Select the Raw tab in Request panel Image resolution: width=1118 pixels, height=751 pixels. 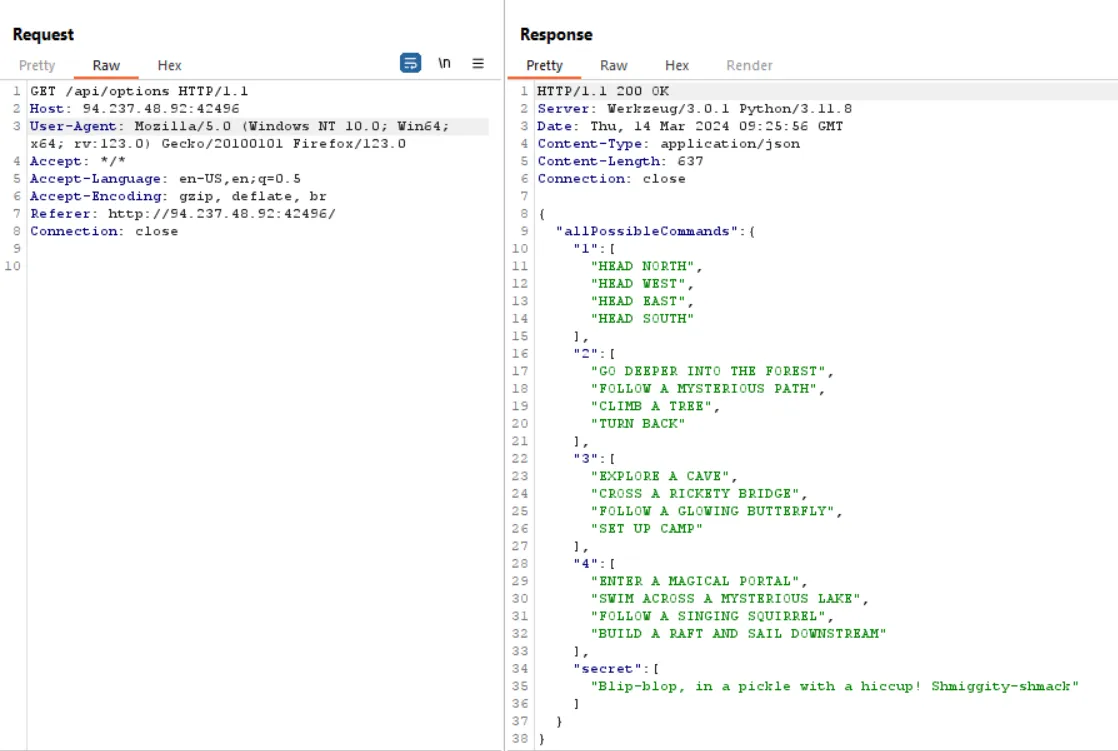pyautogui.click(x=106, y=65)
